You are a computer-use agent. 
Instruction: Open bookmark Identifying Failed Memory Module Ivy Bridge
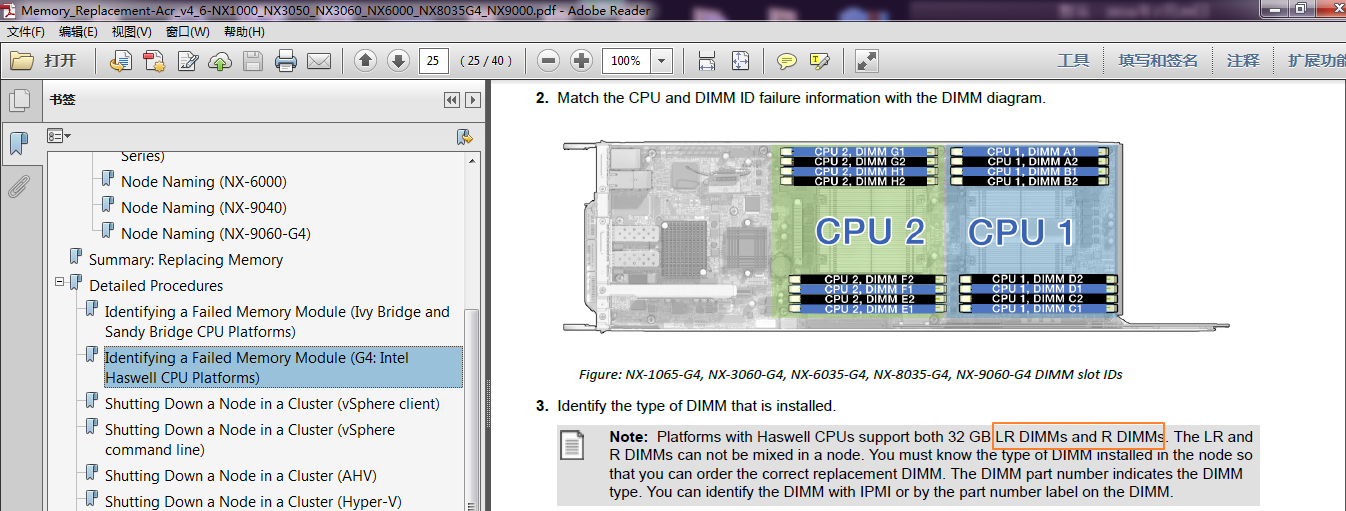[x=277, y=322]
